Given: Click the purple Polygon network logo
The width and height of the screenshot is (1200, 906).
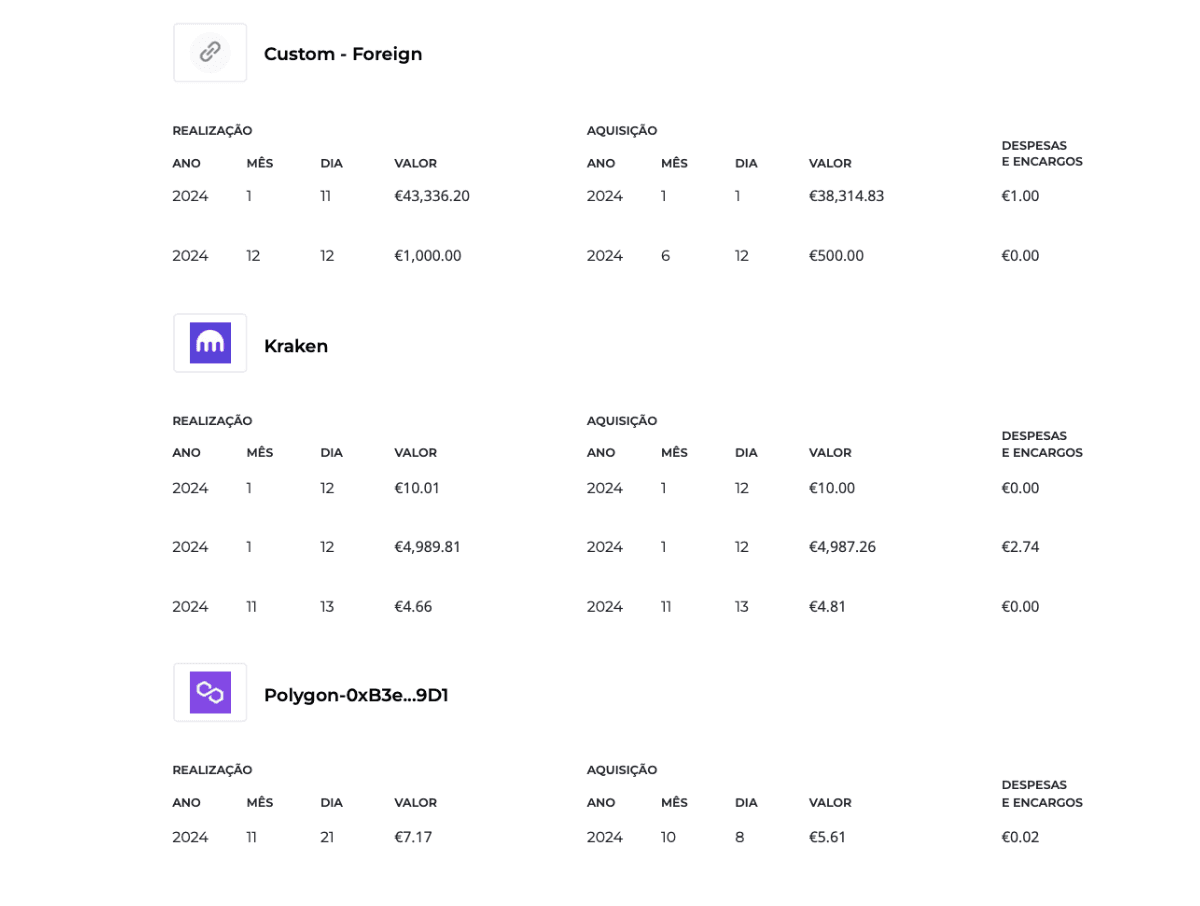Looking at the screenshot, I should [x=210, y=692].
